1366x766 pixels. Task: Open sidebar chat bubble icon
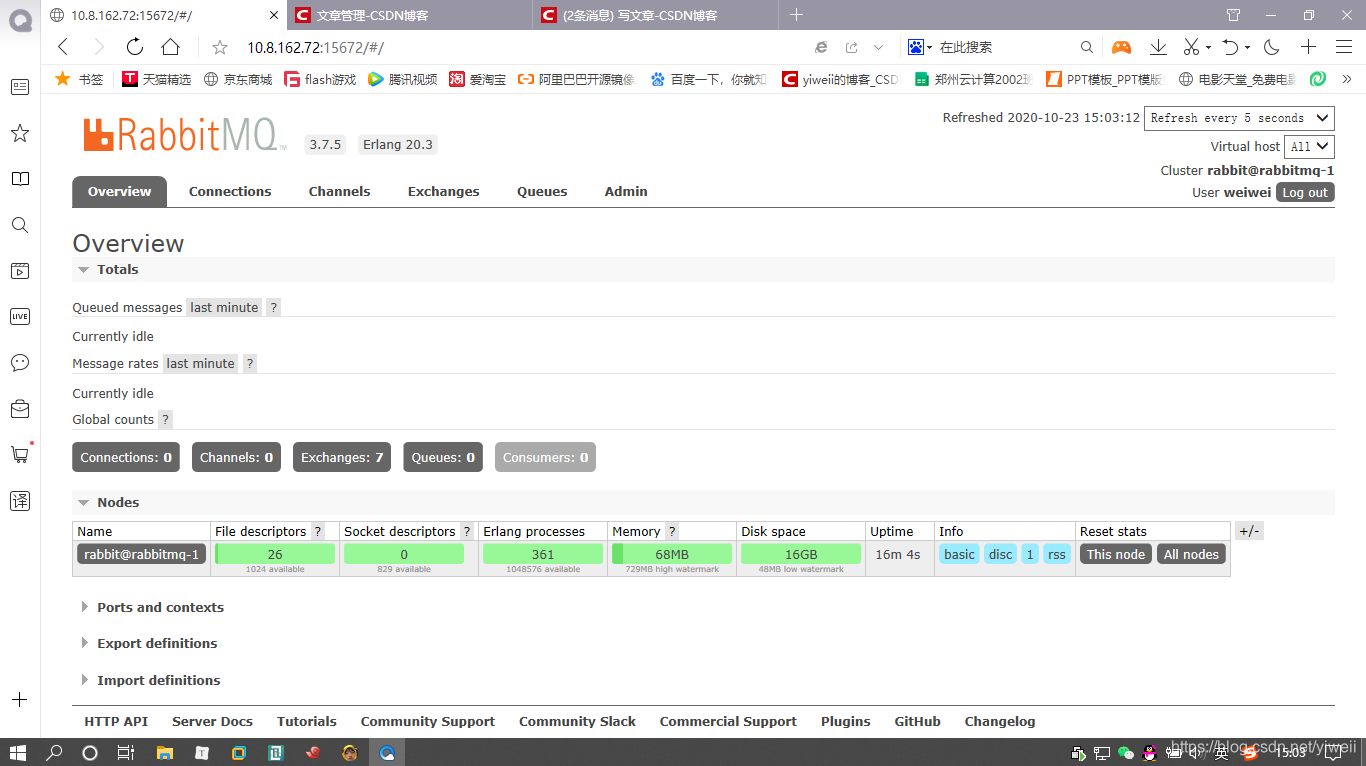point(19,362)
